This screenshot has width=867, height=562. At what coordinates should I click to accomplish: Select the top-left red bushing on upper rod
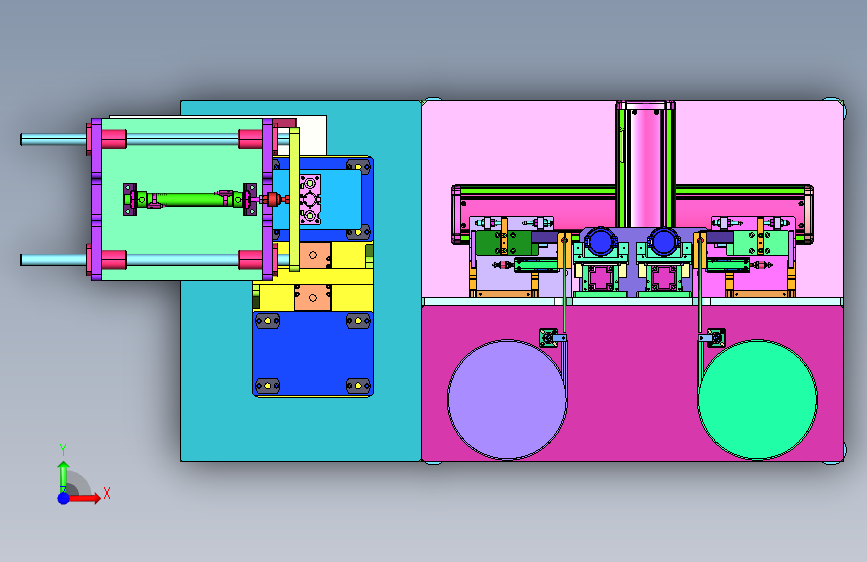tap(114, 139)
